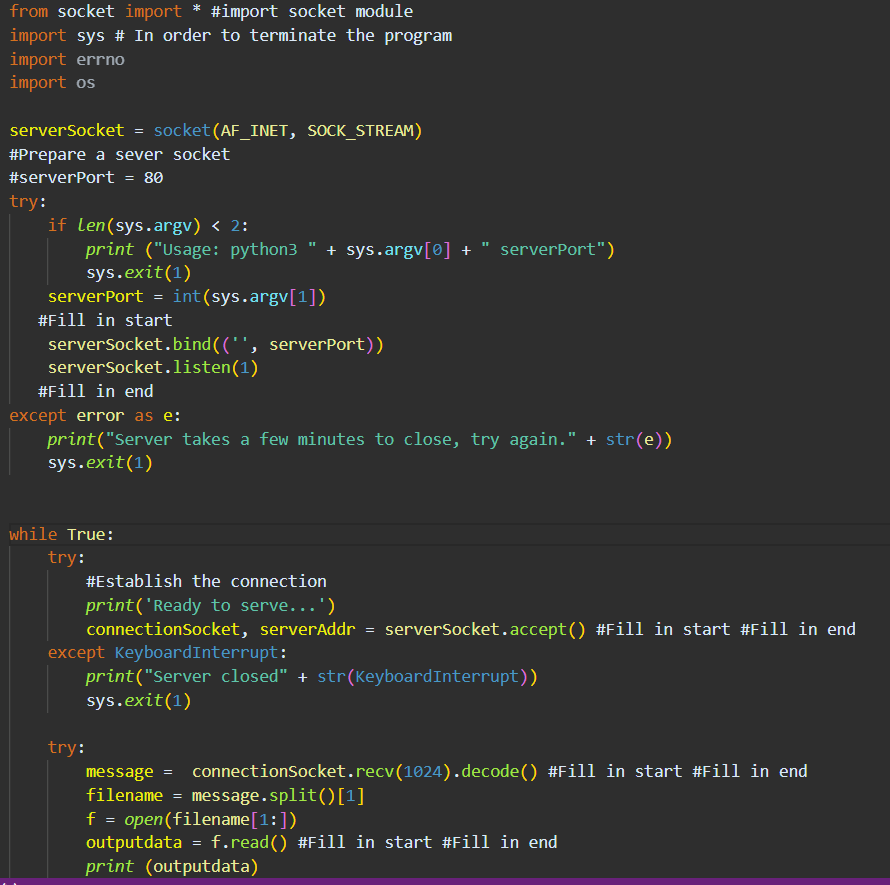The height and width of the screenshot is (885, 890).
Task: Click the 'sys.exit(1)' call under the usage message
Action: (x=130, y=272)
